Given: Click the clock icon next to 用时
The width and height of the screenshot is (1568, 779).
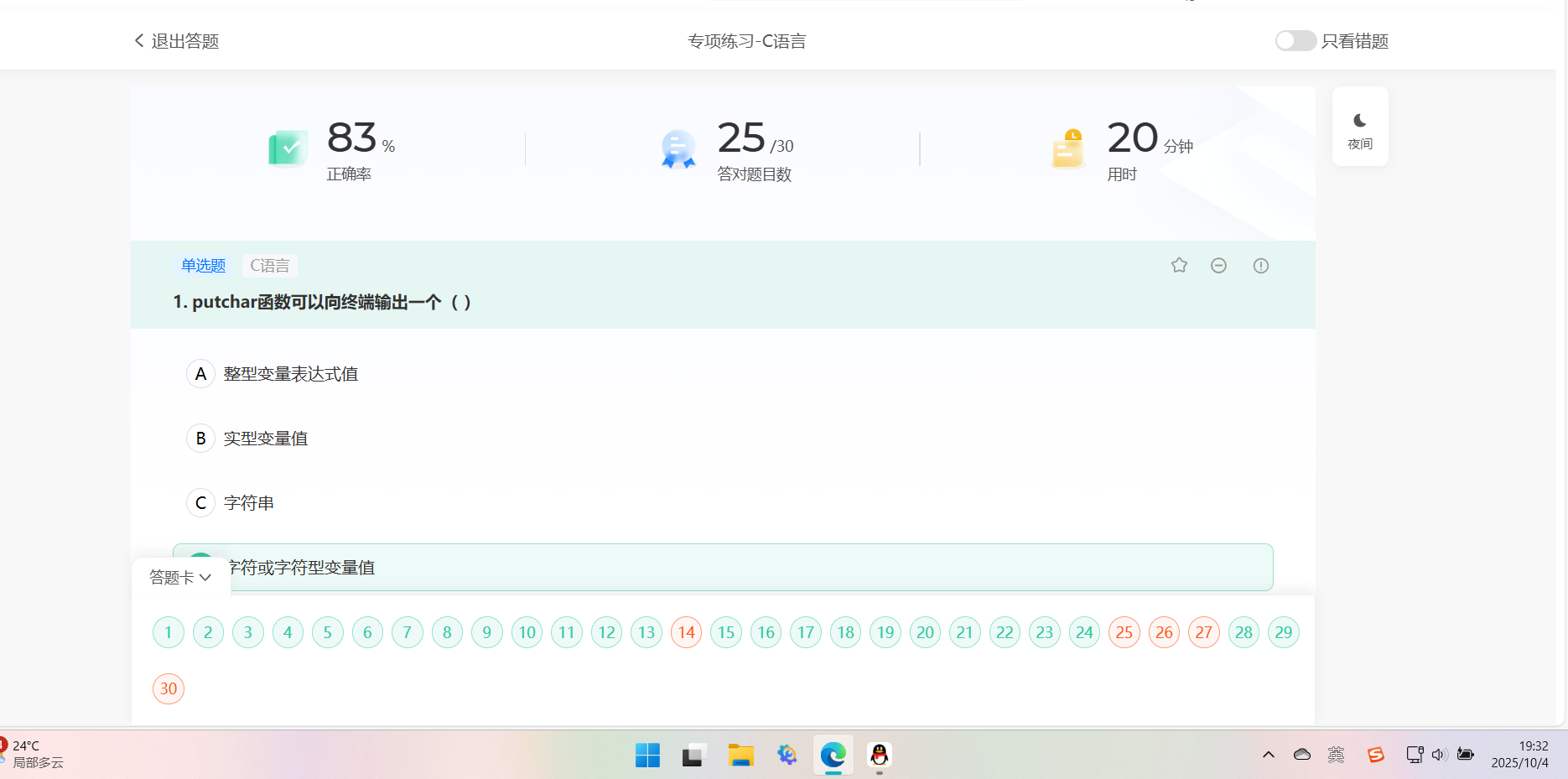Looking at the screenshot, I should 1066,148.
